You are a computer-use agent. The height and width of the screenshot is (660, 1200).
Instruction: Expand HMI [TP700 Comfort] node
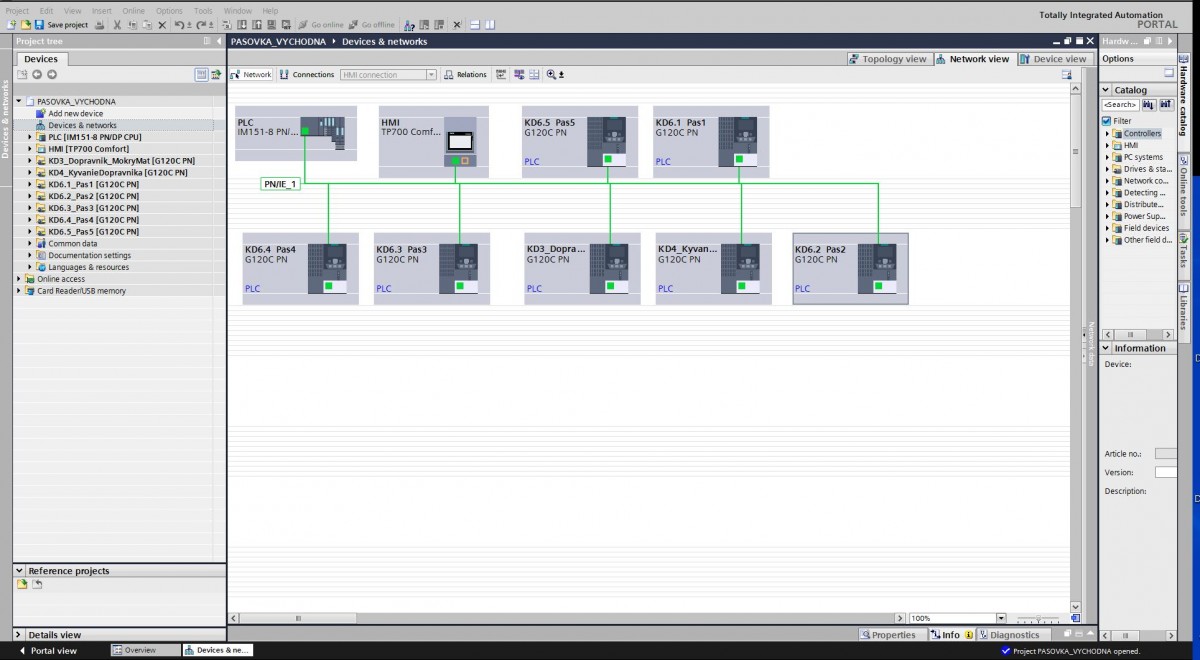(30, 149)
